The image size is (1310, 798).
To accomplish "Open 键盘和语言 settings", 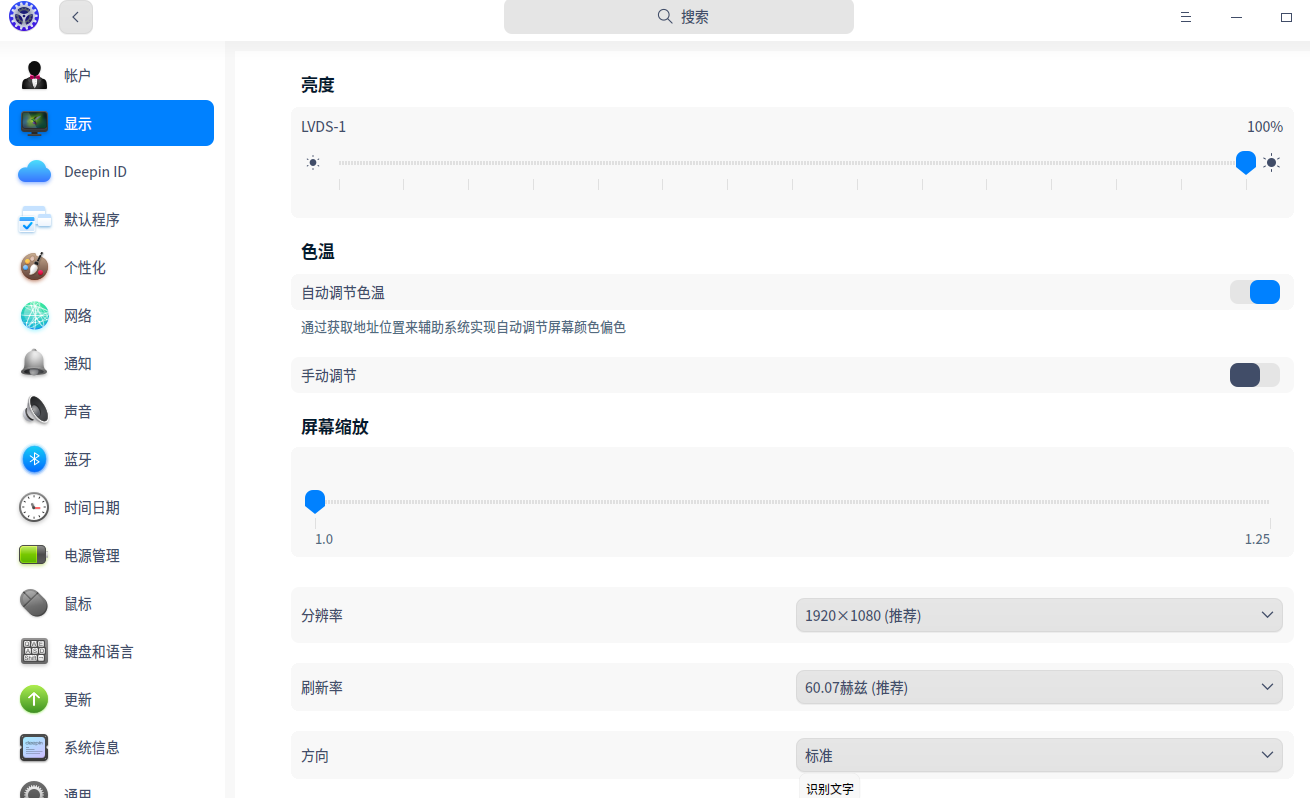I will 111,652.
